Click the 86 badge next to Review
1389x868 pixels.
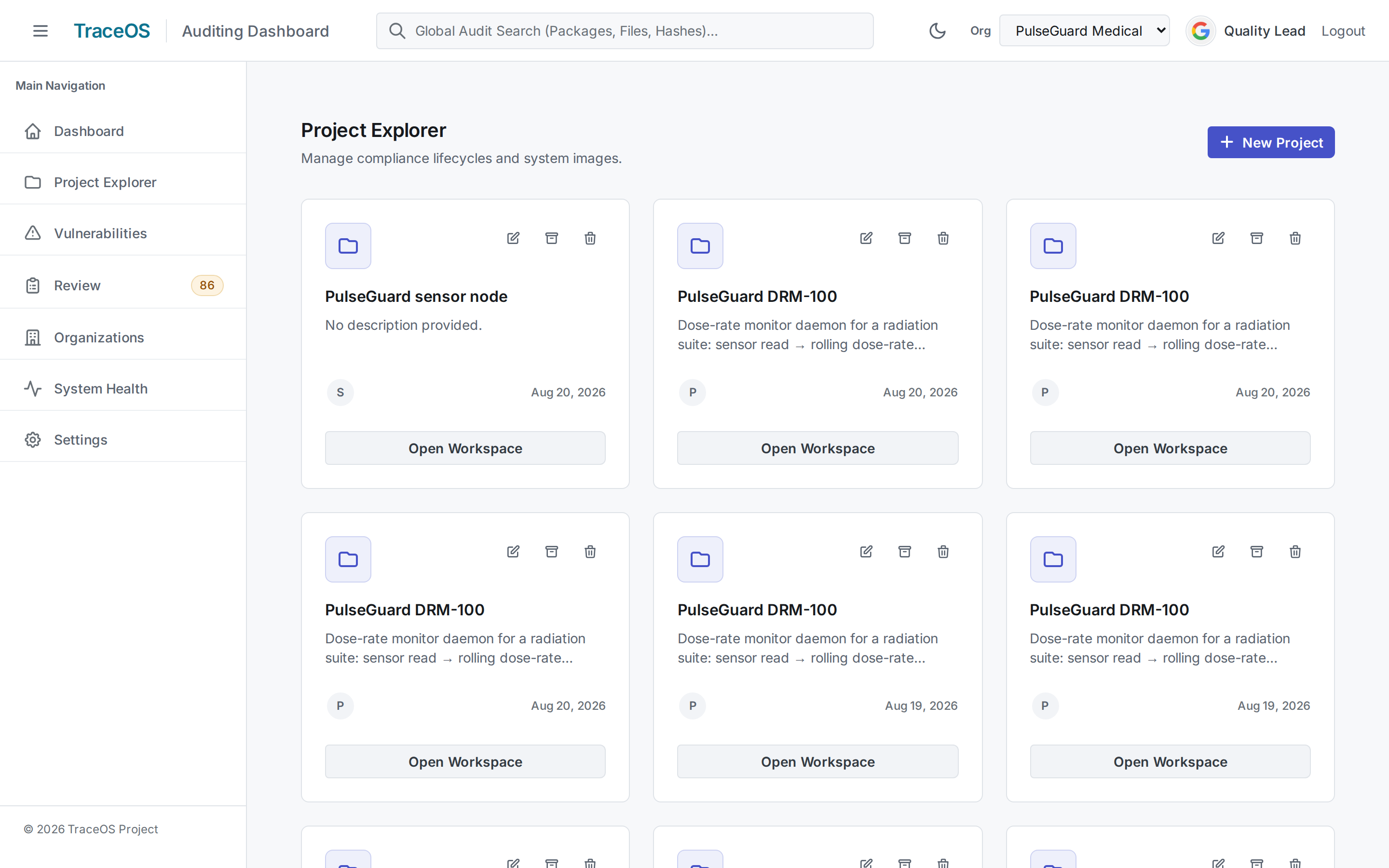[207, 285]
